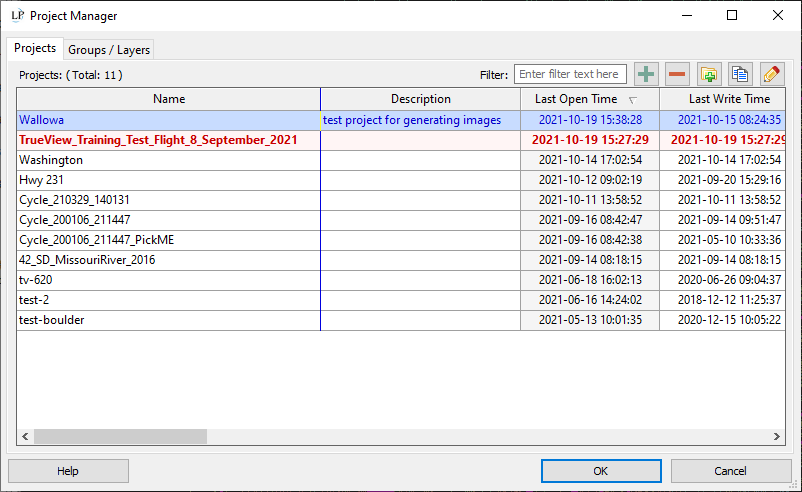Click the copy project icon

740,75
